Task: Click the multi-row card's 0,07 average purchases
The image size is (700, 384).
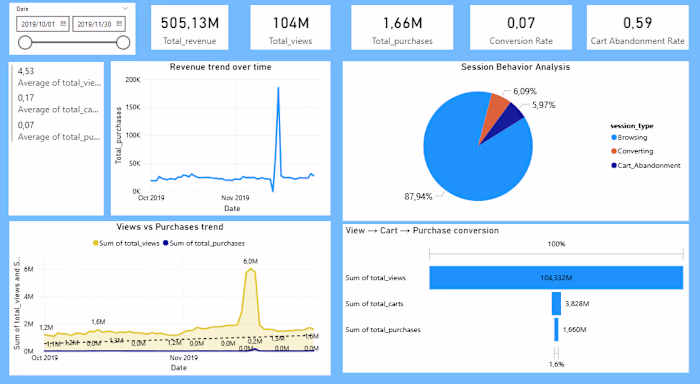Action: [x=26, y=125]
